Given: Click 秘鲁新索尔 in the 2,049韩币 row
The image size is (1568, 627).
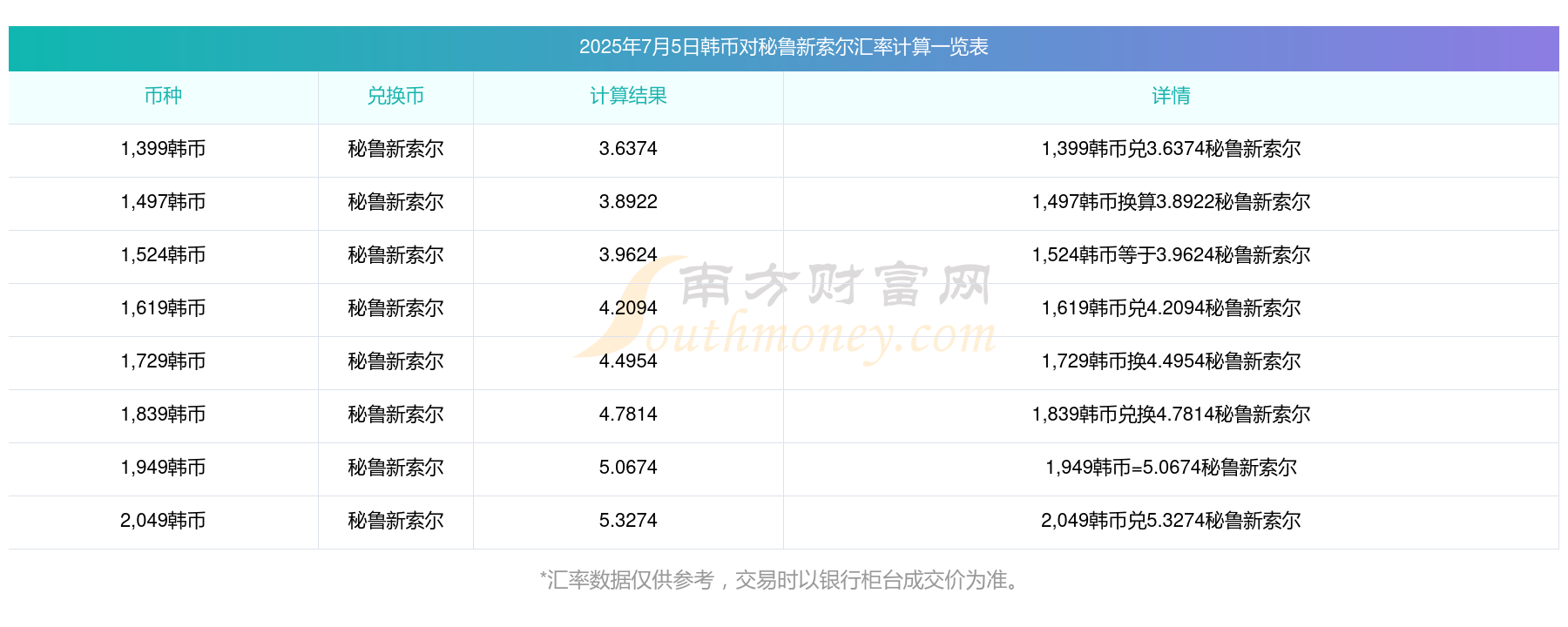Looking at the screenshot, I should point(395,521).
